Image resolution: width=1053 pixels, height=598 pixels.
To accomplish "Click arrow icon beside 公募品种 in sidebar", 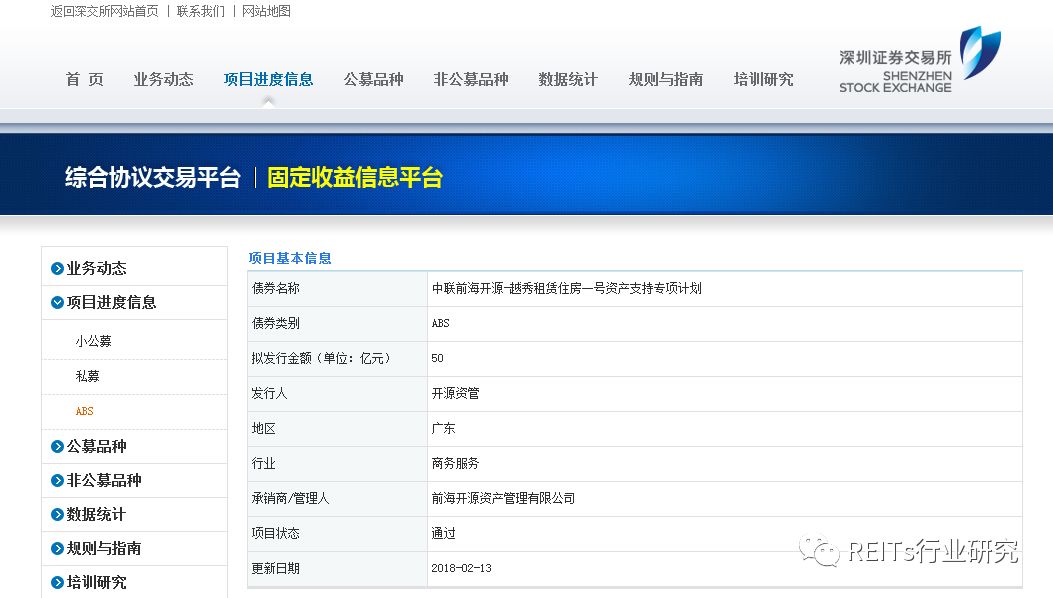I will (57, 446).
